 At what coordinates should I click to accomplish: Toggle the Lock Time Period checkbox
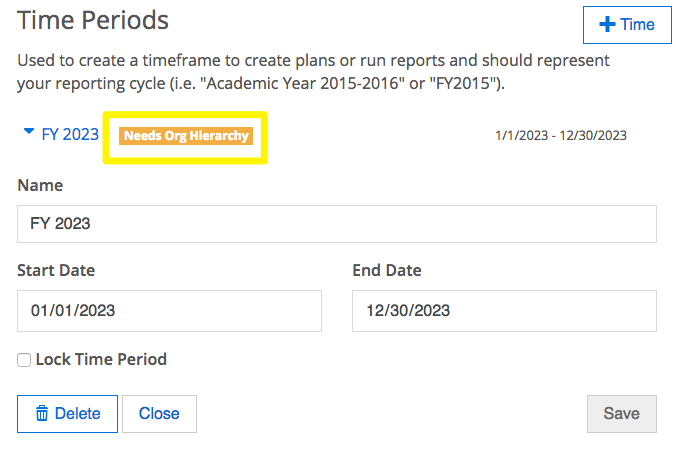(24, 360)
